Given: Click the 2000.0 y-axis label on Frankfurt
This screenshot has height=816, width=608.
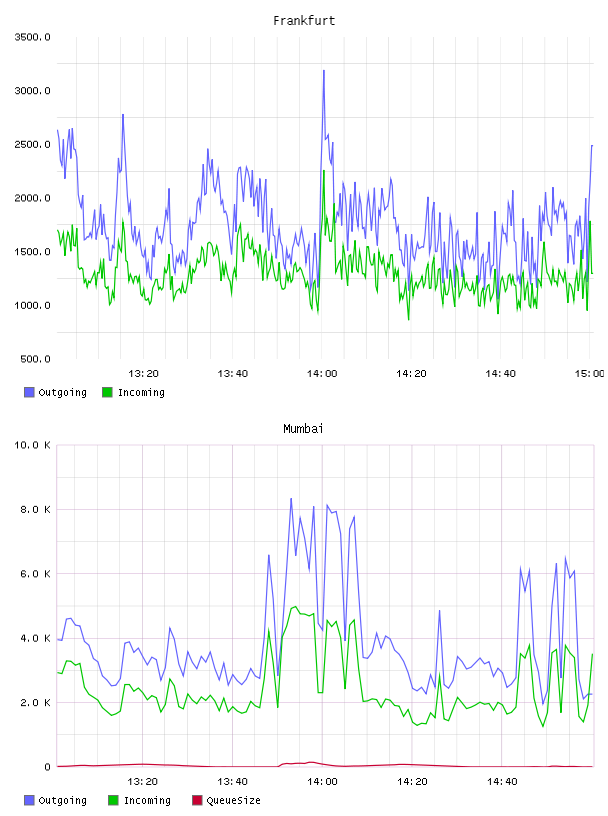Looking at the screenshot, I should [x=32, y=198].
